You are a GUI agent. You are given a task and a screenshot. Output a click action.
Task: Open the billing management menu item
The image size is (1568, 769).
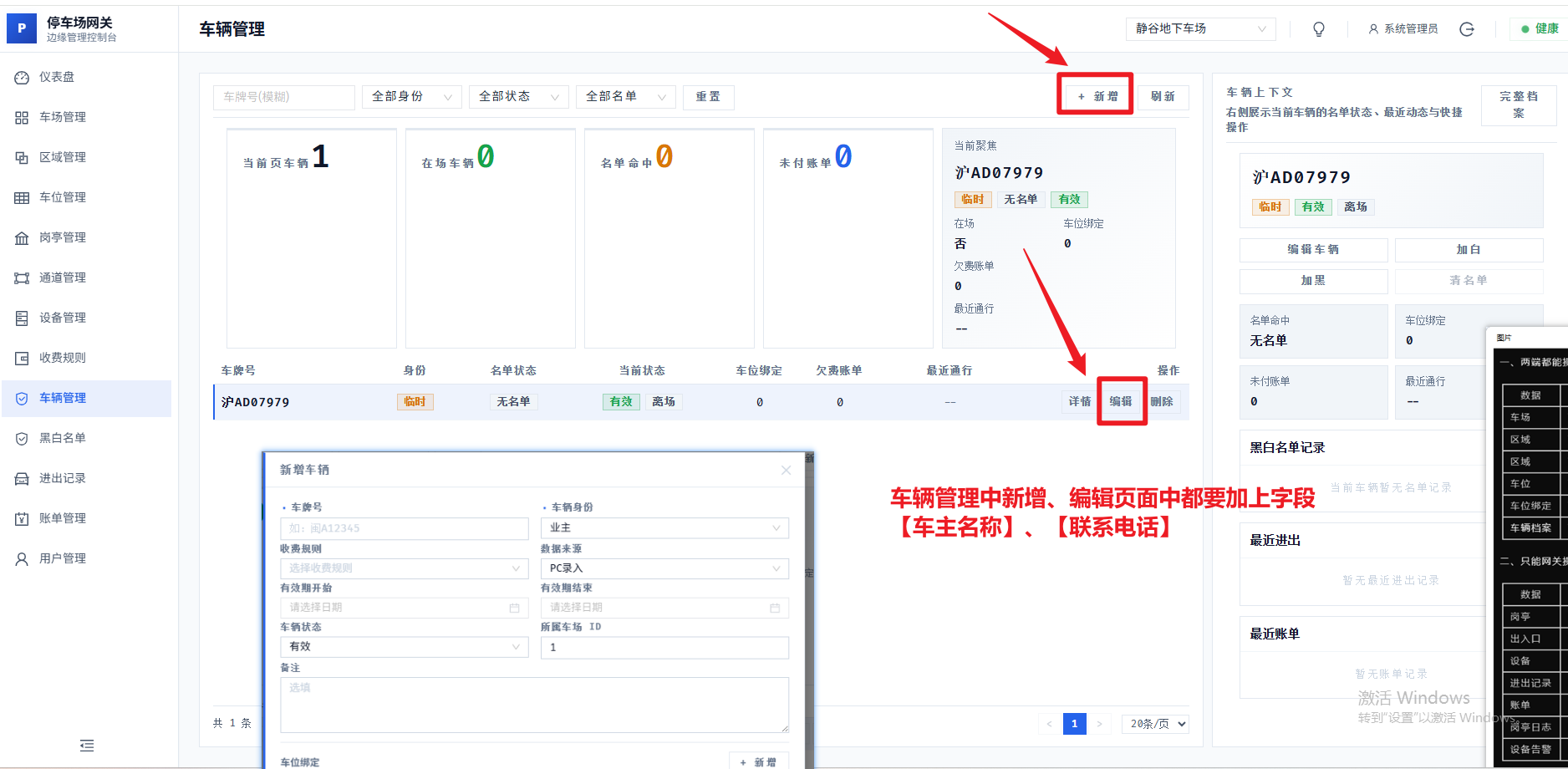coord(63,518)
